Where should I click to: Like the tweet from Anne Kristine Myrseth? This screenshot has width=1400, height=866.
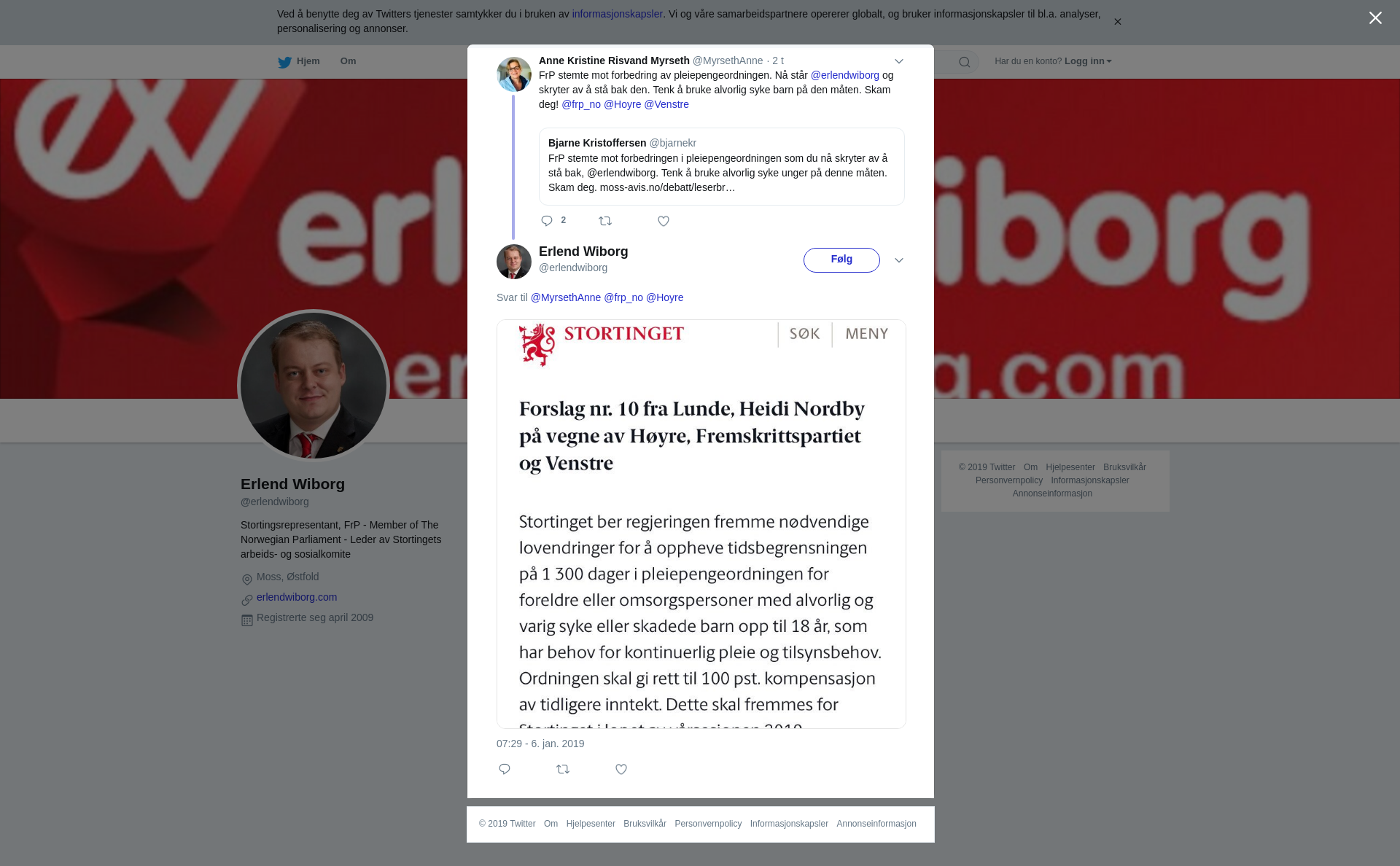(664, 221)
